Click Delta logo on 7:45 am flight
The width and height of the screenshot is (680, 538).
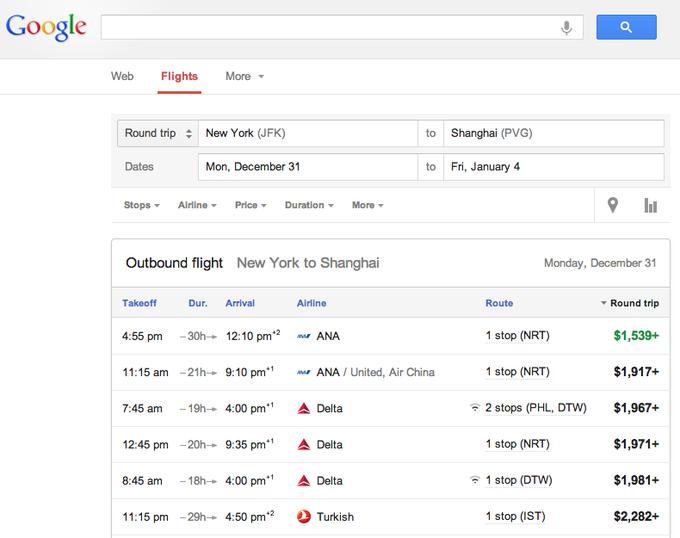[x=304, y=408]
